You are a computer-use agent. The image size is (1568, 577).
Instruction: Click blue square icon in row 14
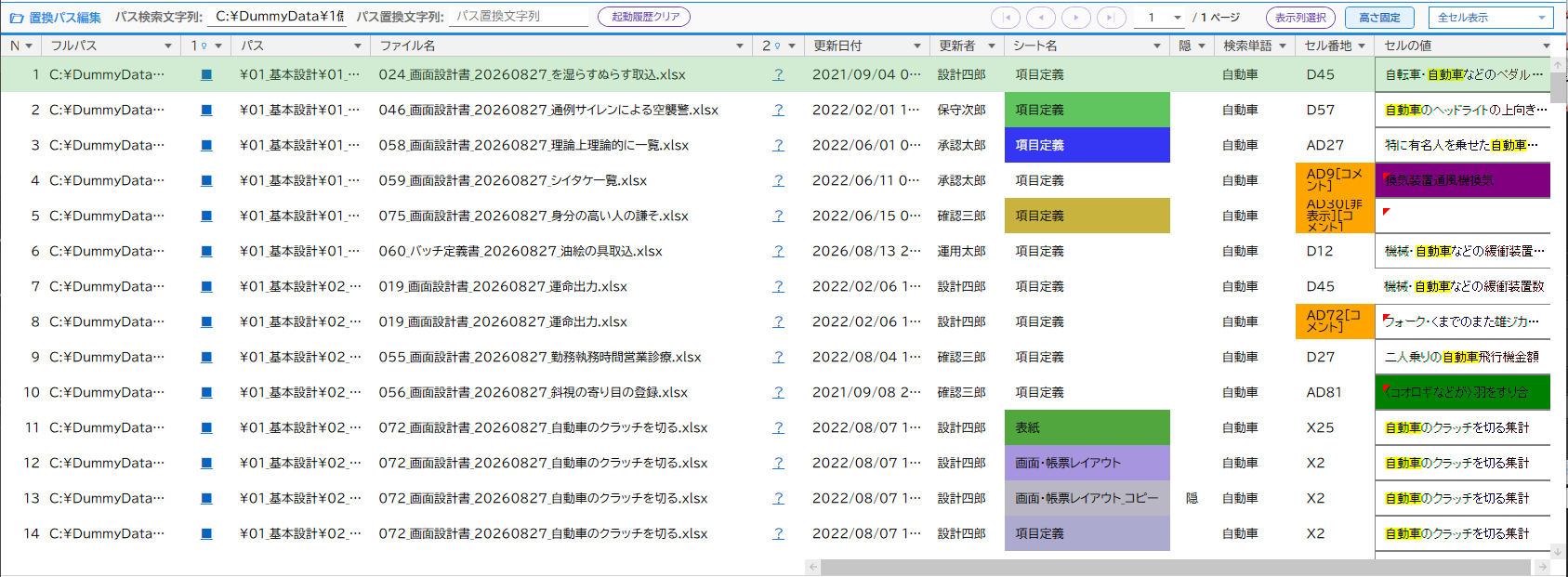pyautogui.click(x=206, y=533)
